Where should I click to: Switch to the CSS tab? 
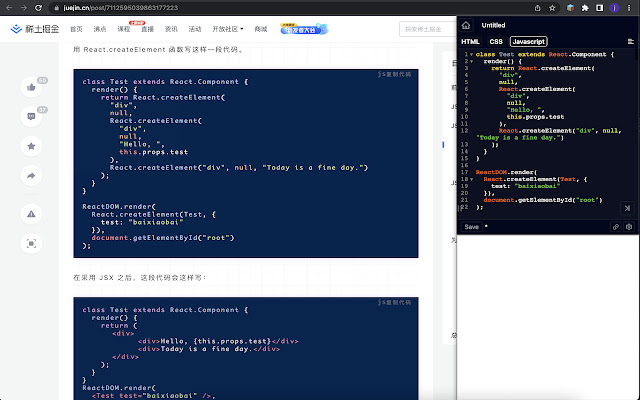[x=496, y=41]
